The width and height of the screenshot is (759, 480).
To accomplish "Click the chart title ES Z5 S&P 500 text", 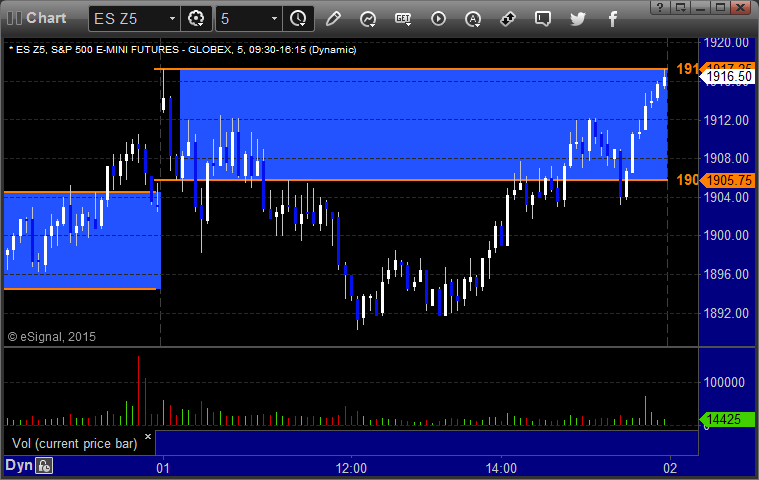I will click(183, 50).
